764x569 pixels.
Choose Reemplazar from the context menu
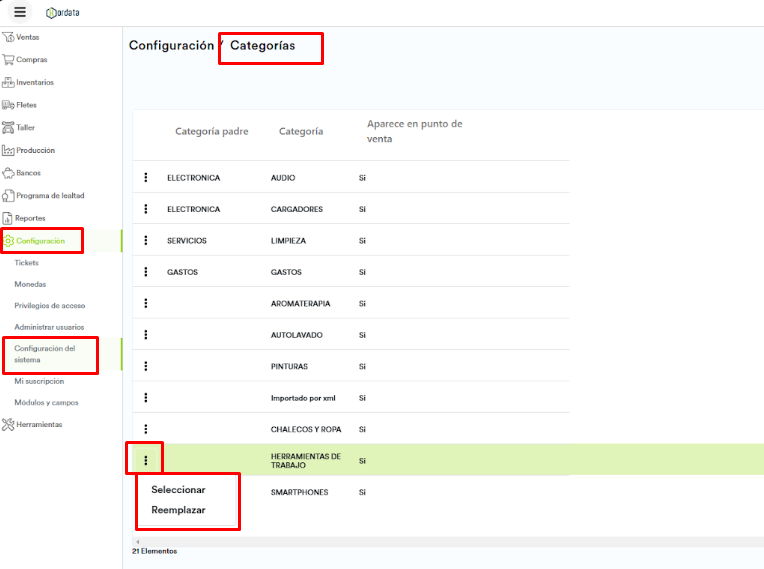178,510
